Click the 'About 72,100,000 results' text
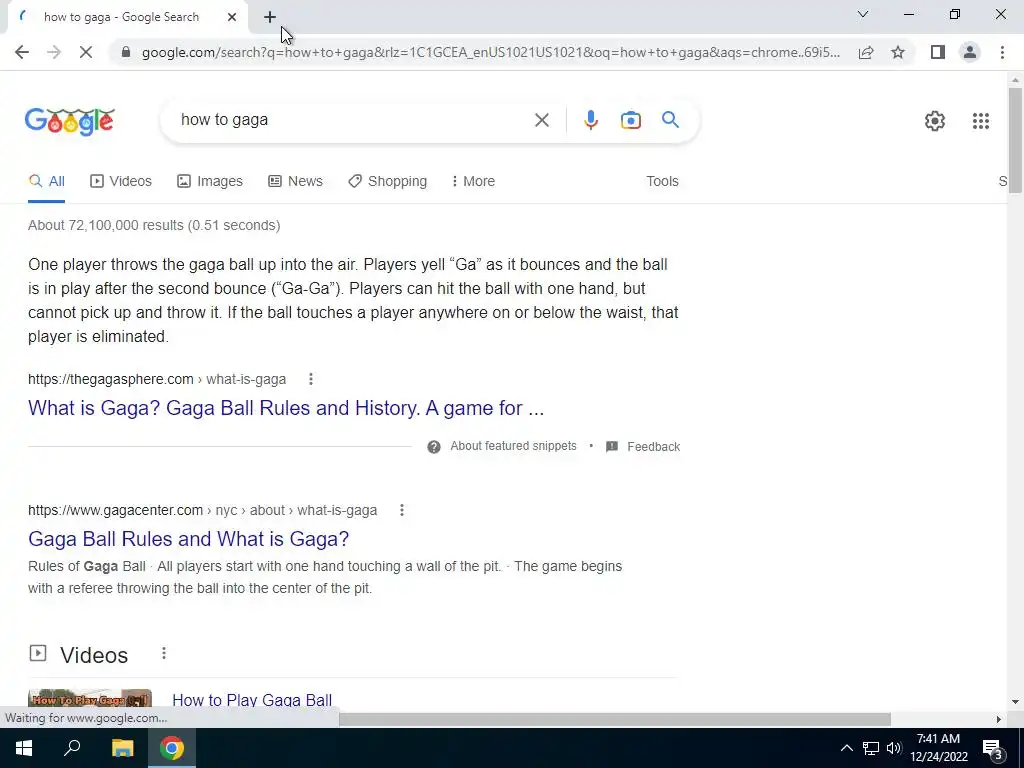Image resolution: width=1024 pixels, height=768 pixels. pos(154,225)
